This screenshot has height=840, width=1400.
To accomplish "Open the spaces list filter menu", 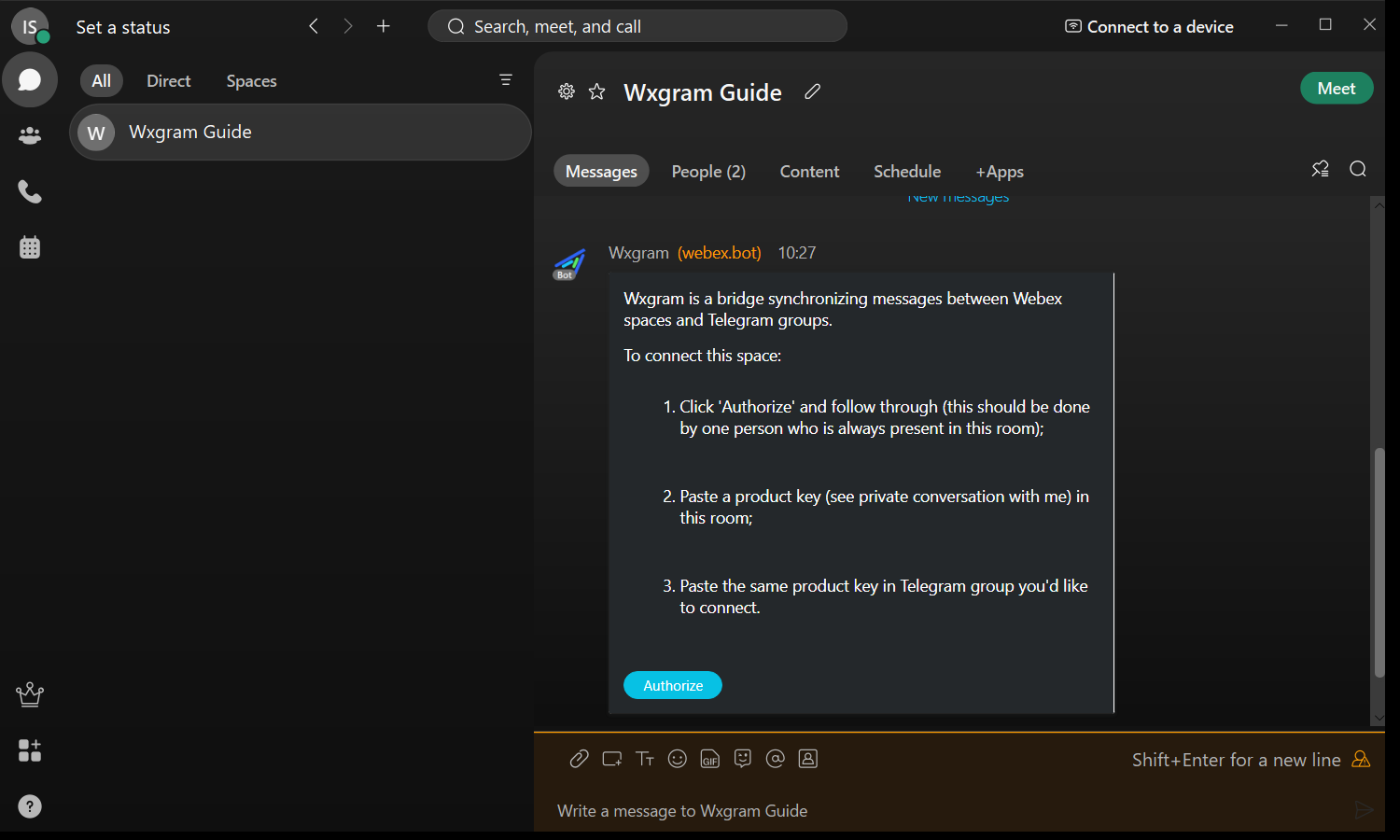I will pos(506,80).
